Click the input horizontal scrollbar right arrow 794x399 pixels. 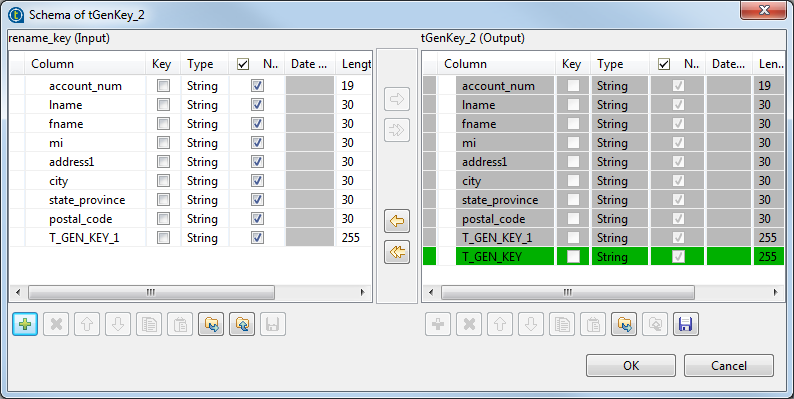pyautogui.click(x=363, y=292)
